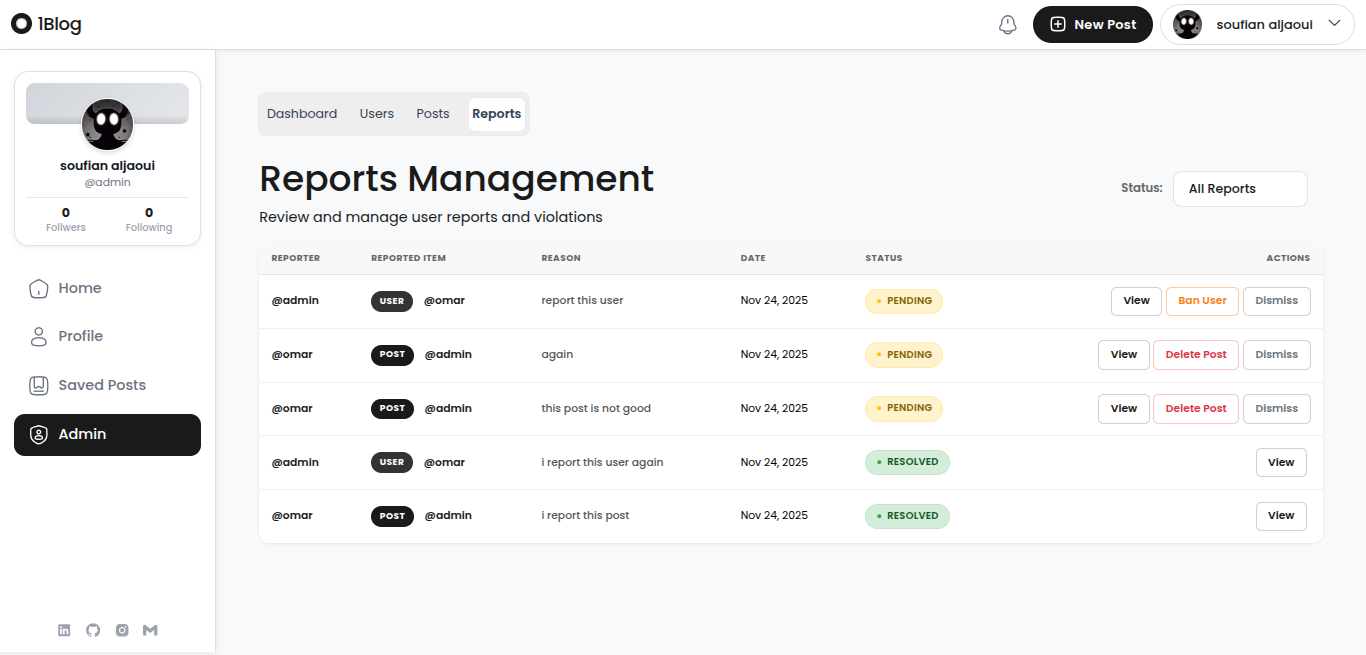
Task: View the 'again' report
Action: point(1124,355)
